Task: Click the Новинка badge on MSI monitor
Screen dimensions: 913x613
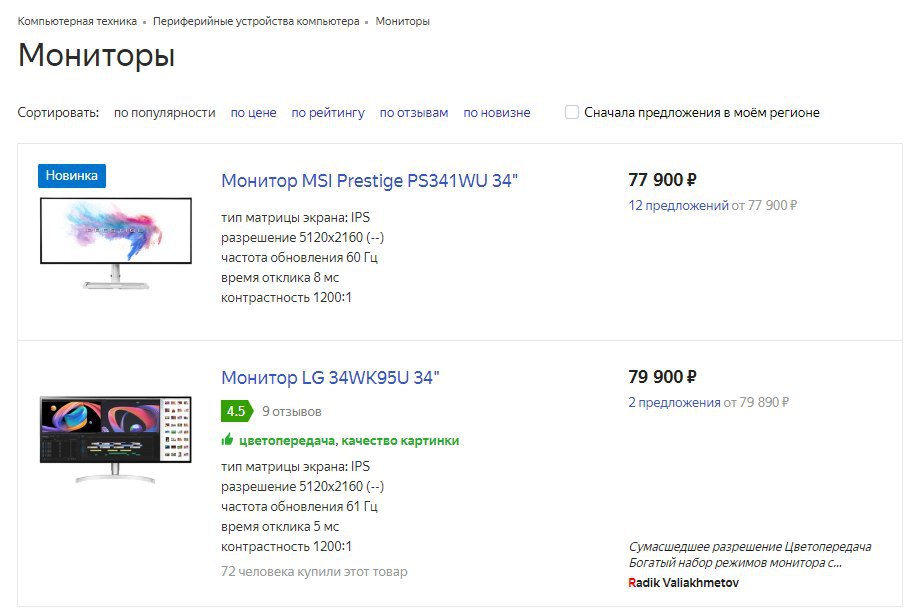Action: pos(72,176)
